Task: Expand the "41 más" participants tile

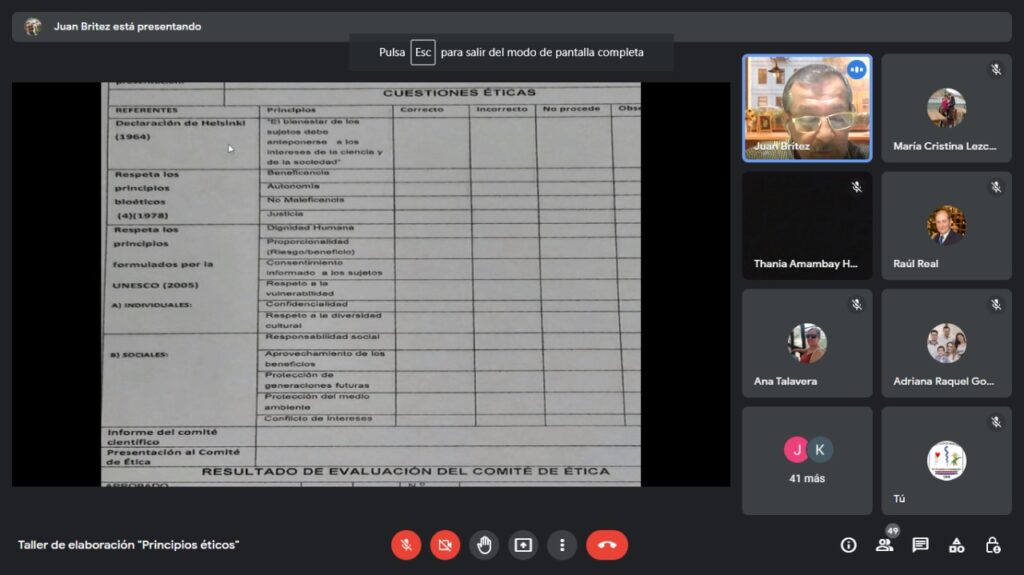Action: [806, 460]
